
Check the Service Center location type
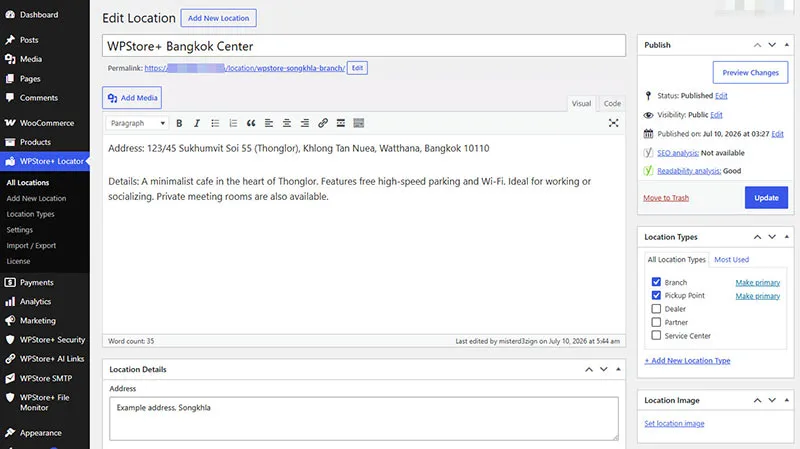coord(656,335)
